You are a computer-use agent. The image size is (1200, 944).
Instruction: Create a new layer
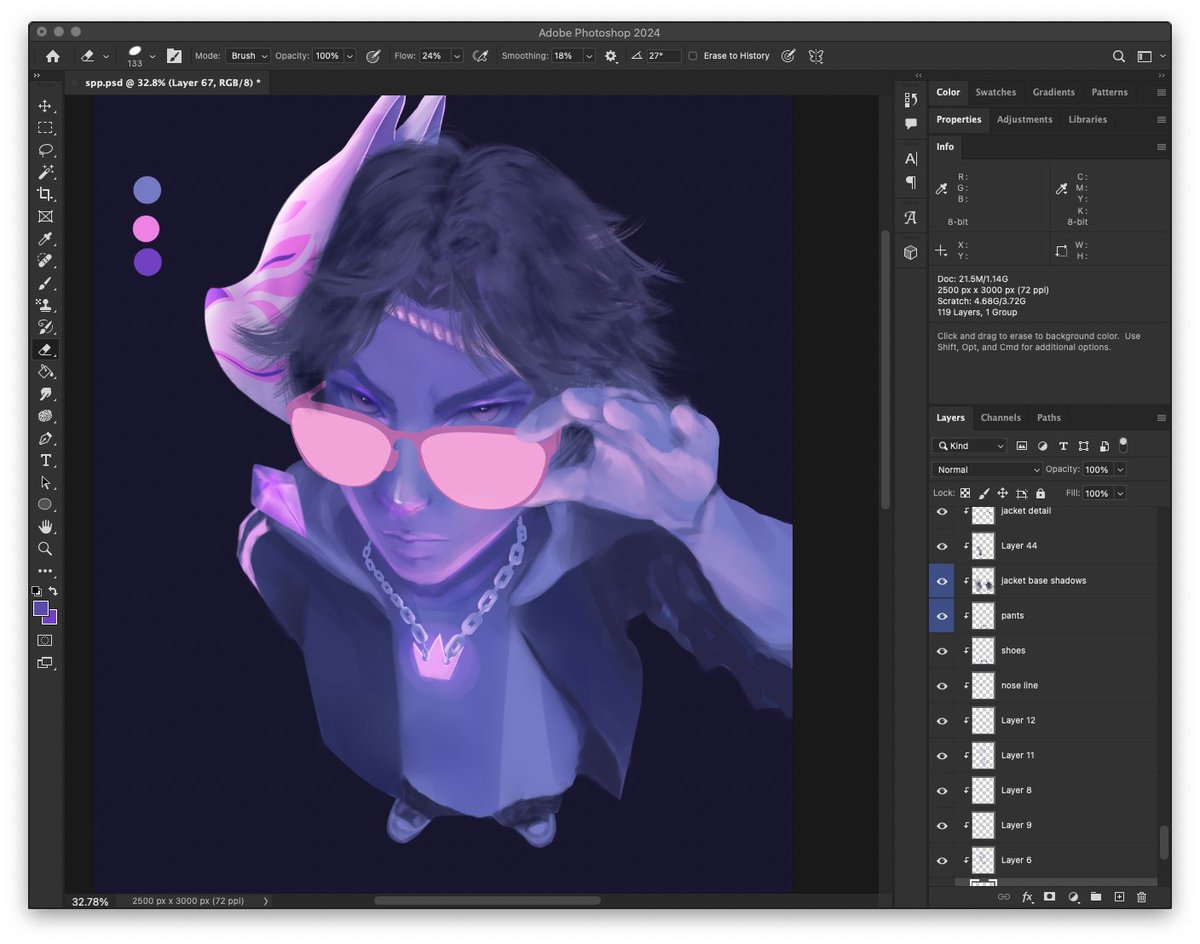click(1119, 897)
